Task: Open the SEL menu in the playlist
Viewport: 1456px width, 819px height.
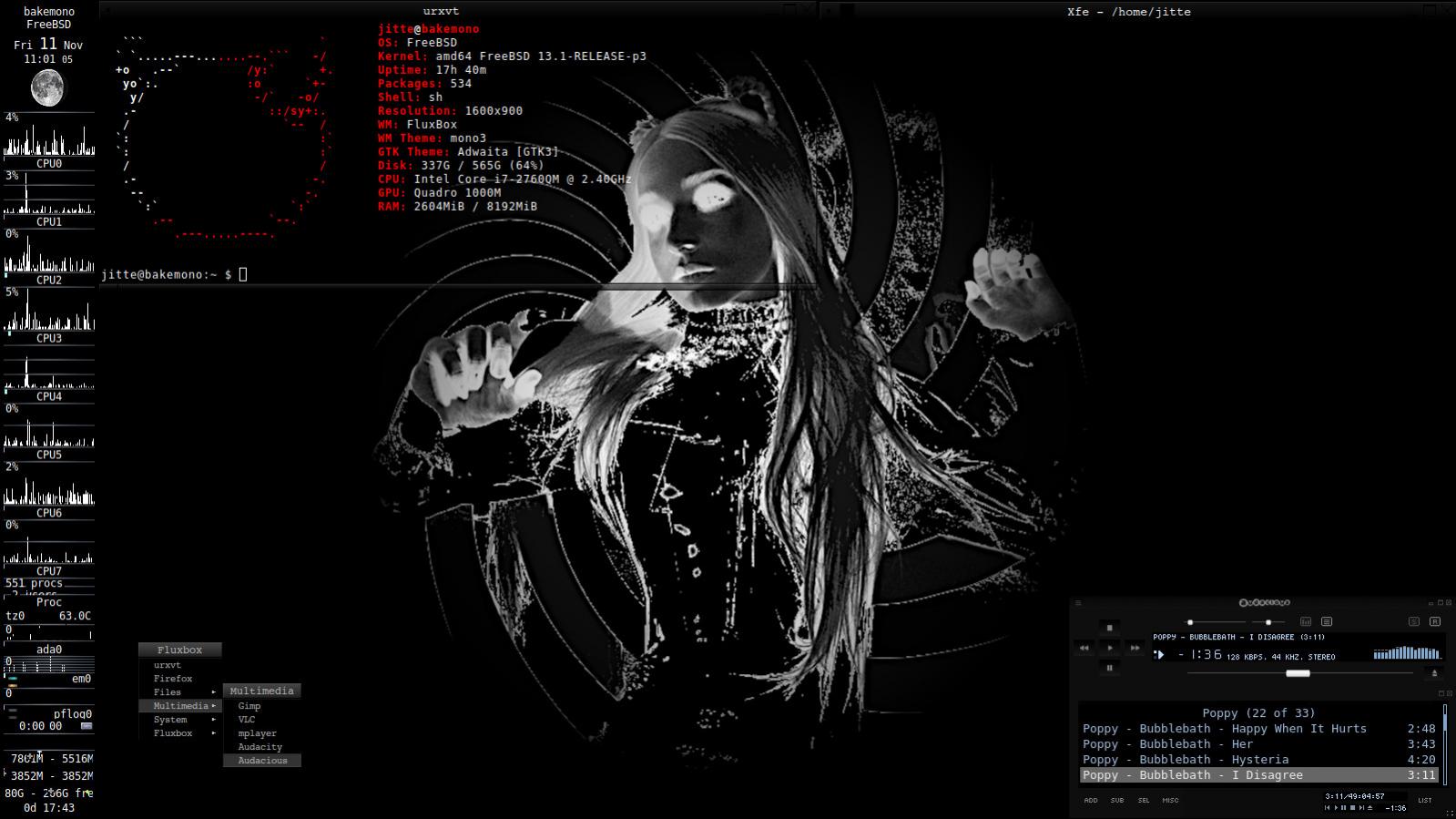Action: point(1144,801)
